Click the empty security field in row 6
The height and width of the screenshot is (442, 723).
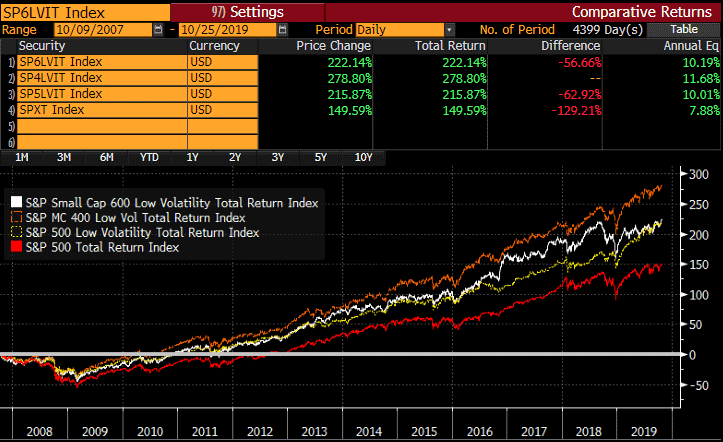point(102,142)
